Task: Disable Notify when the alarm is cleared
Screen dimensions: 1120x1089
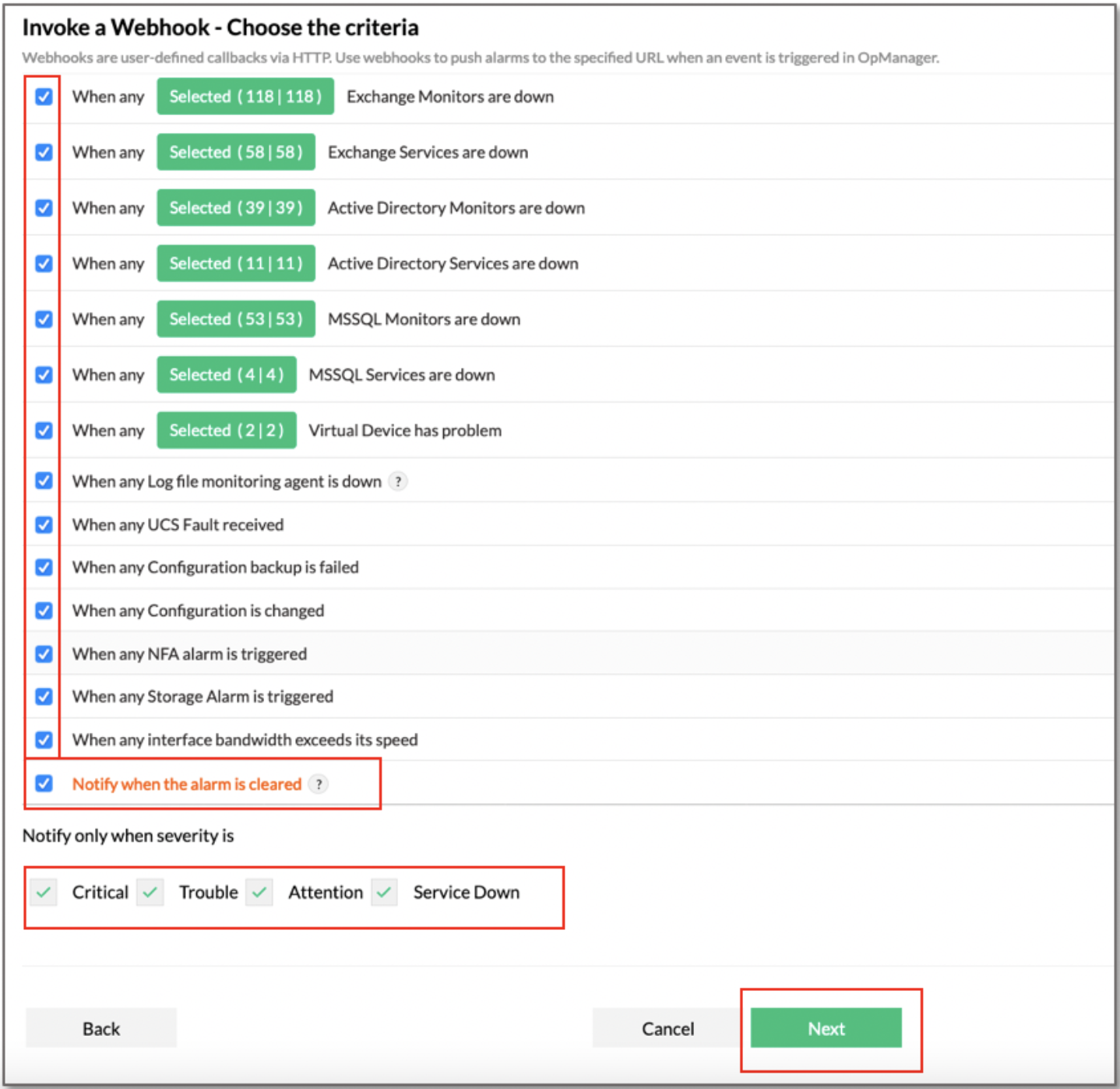Action: point(44,784)
